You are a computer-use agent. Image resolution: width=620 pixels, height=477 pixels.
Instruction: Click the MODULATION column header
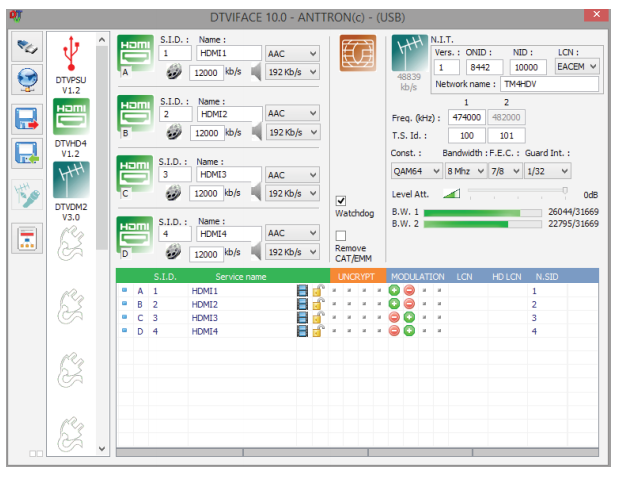click(418, 275)
